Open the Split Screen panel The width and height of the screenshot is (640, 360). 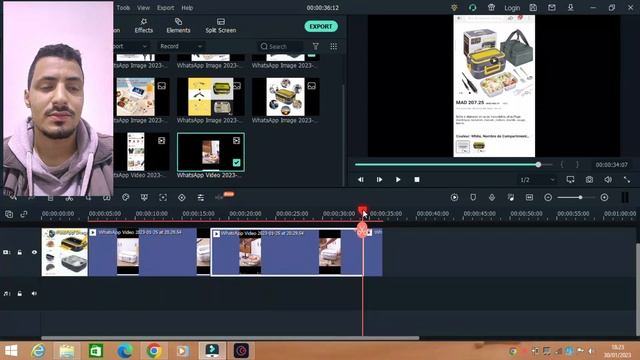[221, 25]
